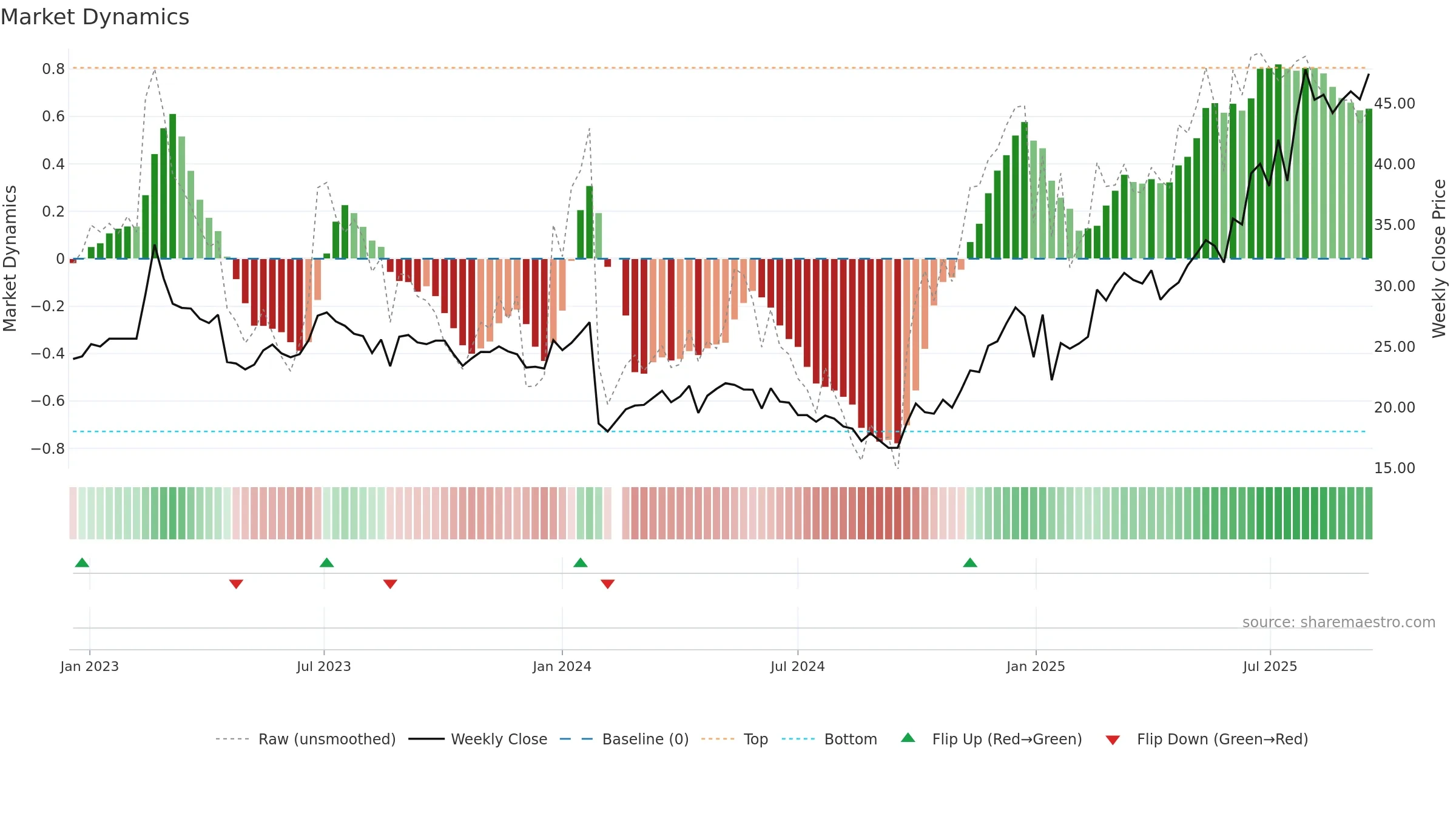Click the Jan 2024 x-axis label
The width and height of the screenshot is (1456, 819).
pyautogui.click(x=562, y=666)
